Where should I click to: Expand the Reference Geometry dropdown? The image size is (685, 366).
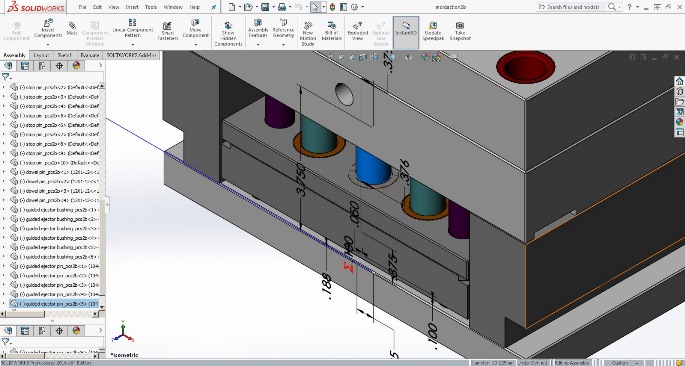coord(283,44)
